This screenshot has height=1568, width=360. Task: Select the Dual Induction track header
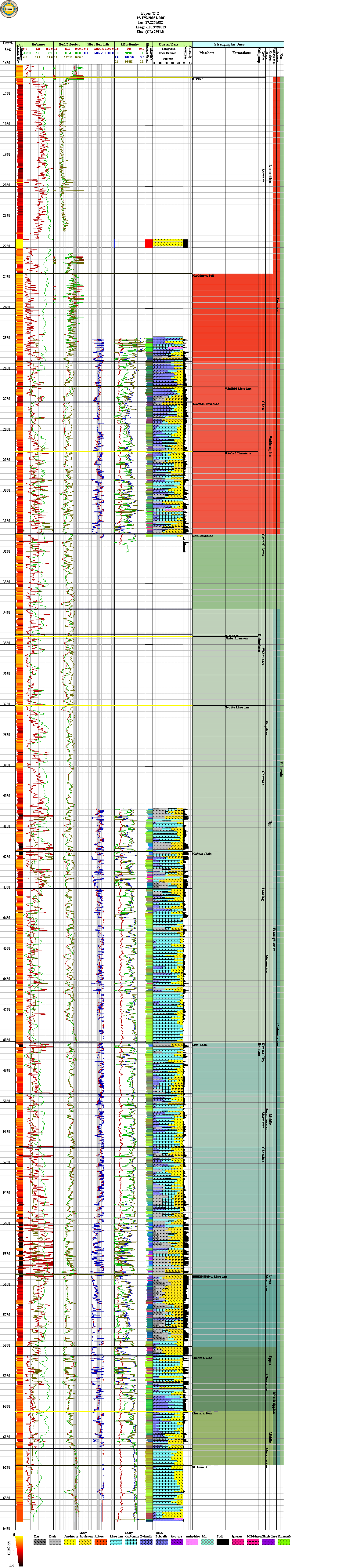coord(69,45)
